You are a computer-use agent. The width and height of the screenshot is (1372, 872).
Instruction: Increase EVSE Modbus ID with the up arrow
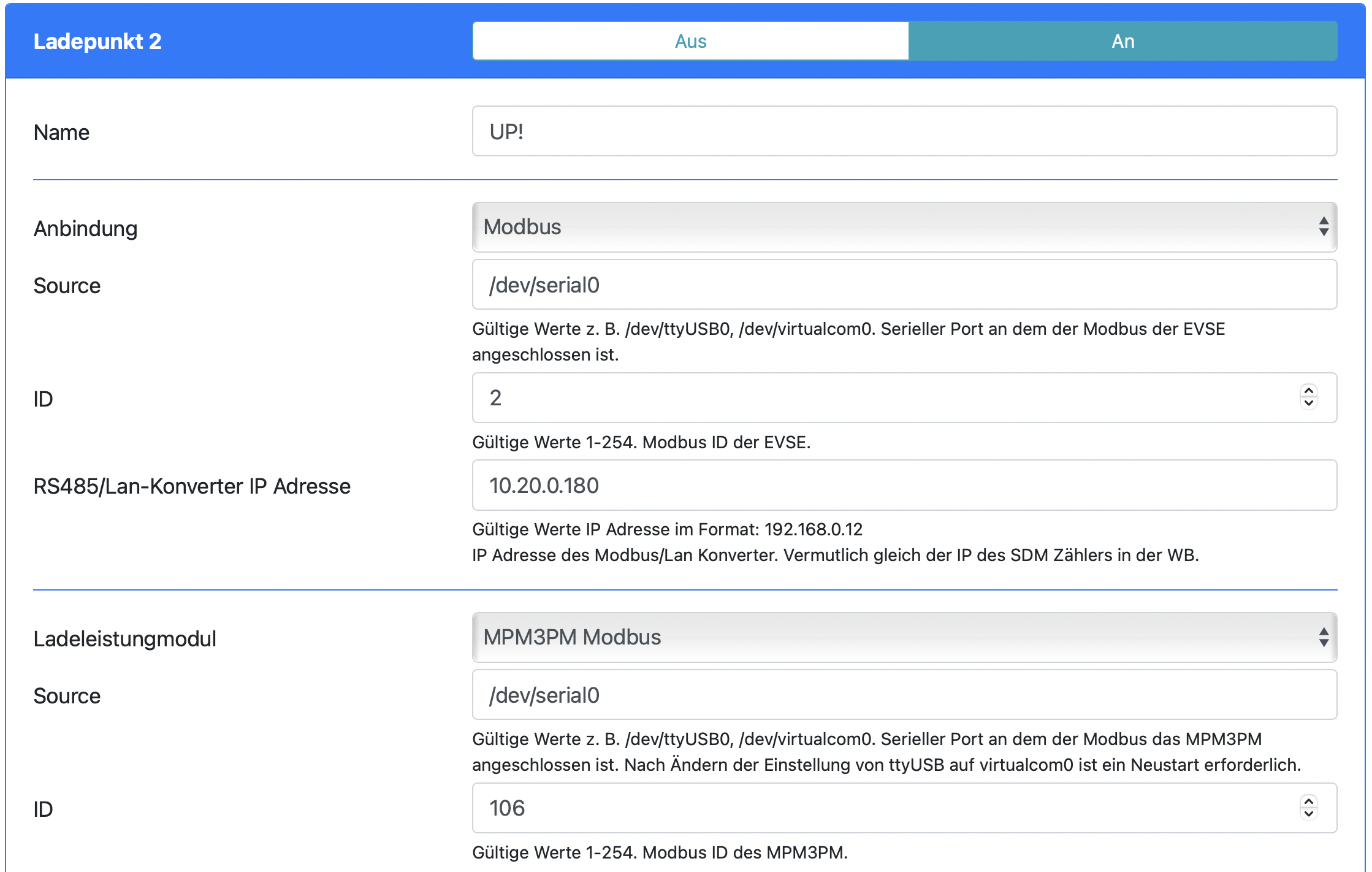(x=1309, y=391)
